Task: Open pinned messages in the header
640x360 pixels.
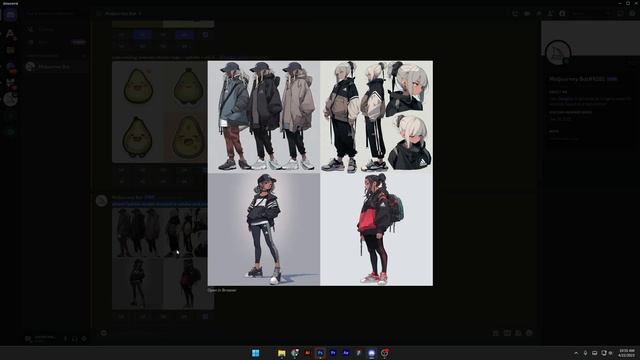Action: pos(539,13)
